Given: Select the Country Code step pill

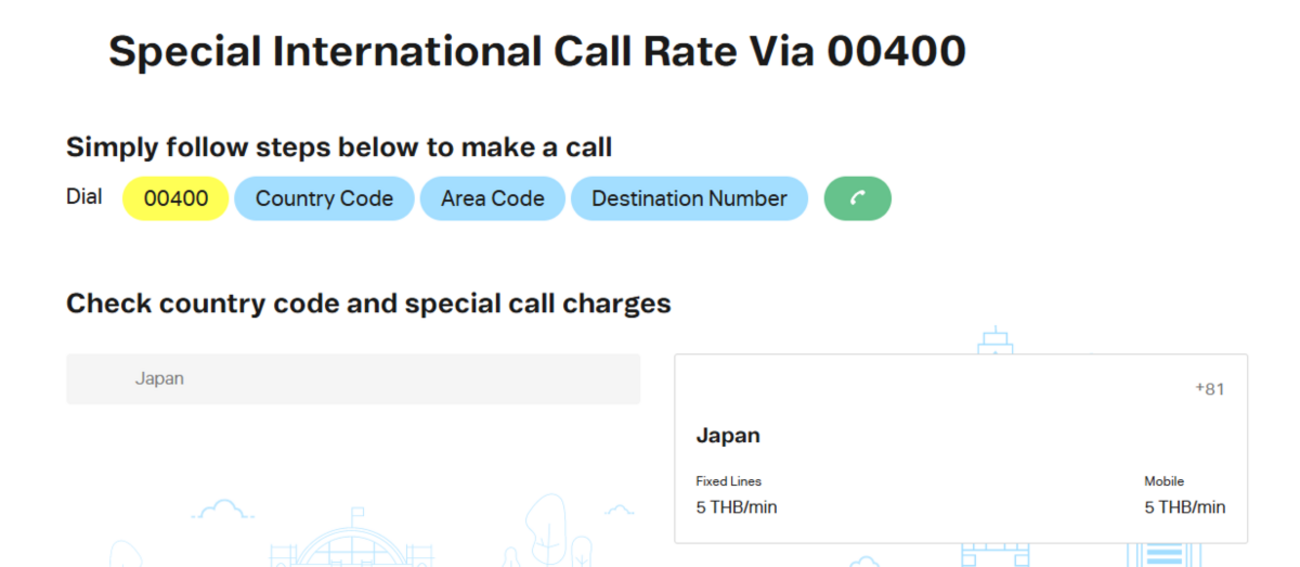Looking at the screenshot, I should [324, 199].
